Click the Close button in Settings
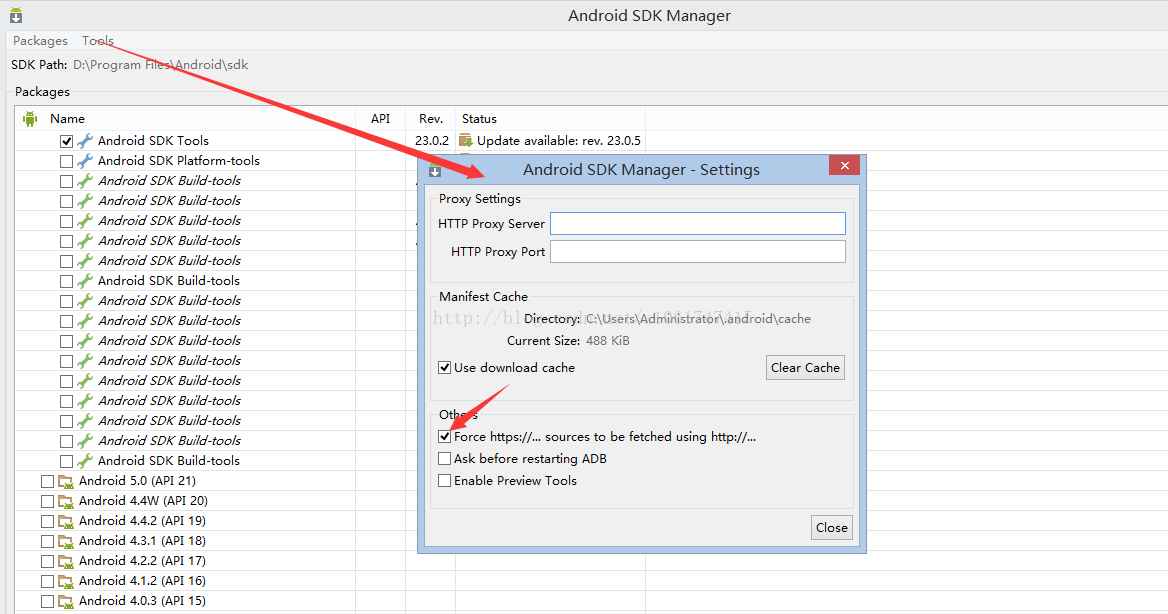 click(x=831, y=528)
